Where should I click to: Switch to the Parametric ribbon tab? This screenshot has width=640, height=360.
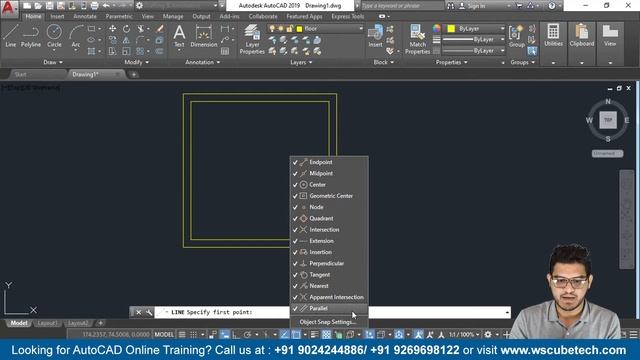click(x=119, y=17)
